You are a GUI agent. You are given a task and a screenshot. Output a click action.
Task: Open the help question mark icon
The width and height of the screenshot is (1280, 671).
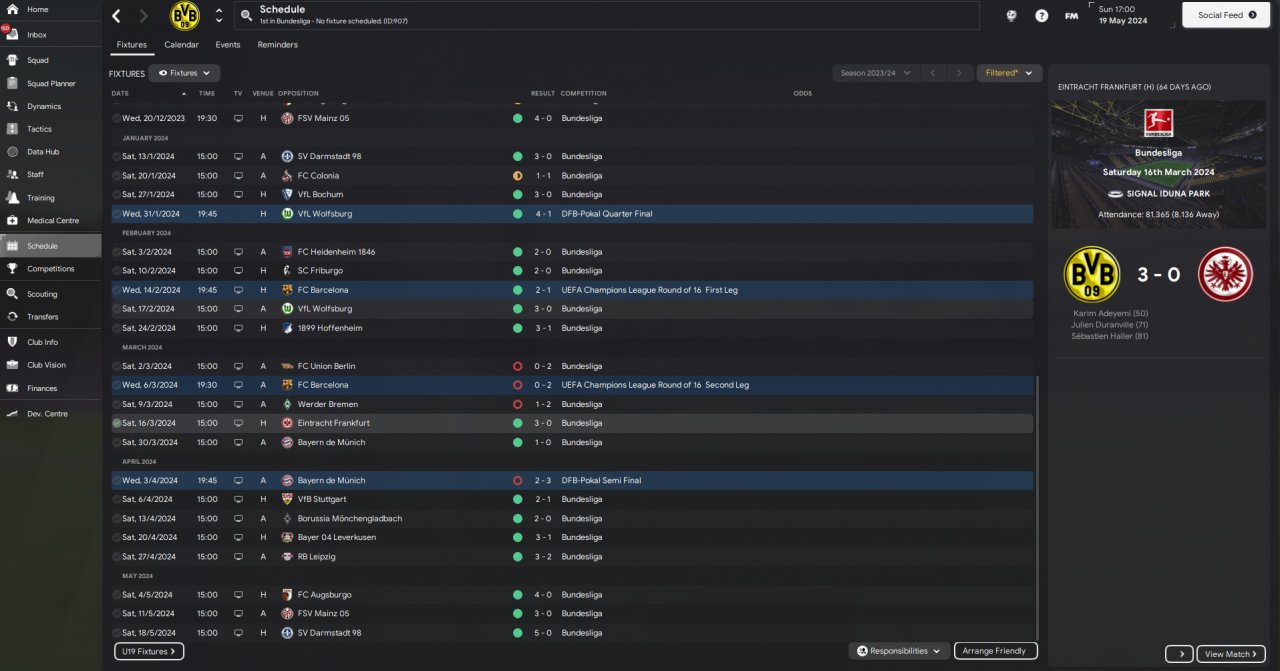pyautogui.click(x=1041, y=16)
